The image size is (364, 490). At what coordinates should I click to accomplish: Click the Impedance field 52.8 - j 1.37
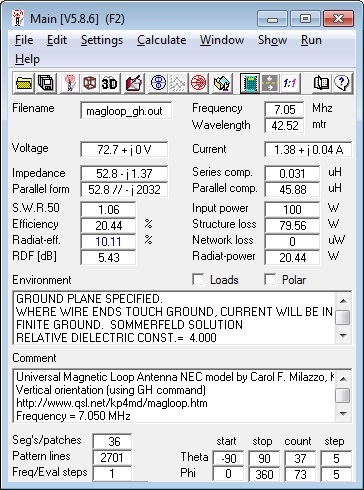pyautogui.click(x=124, y=173)
